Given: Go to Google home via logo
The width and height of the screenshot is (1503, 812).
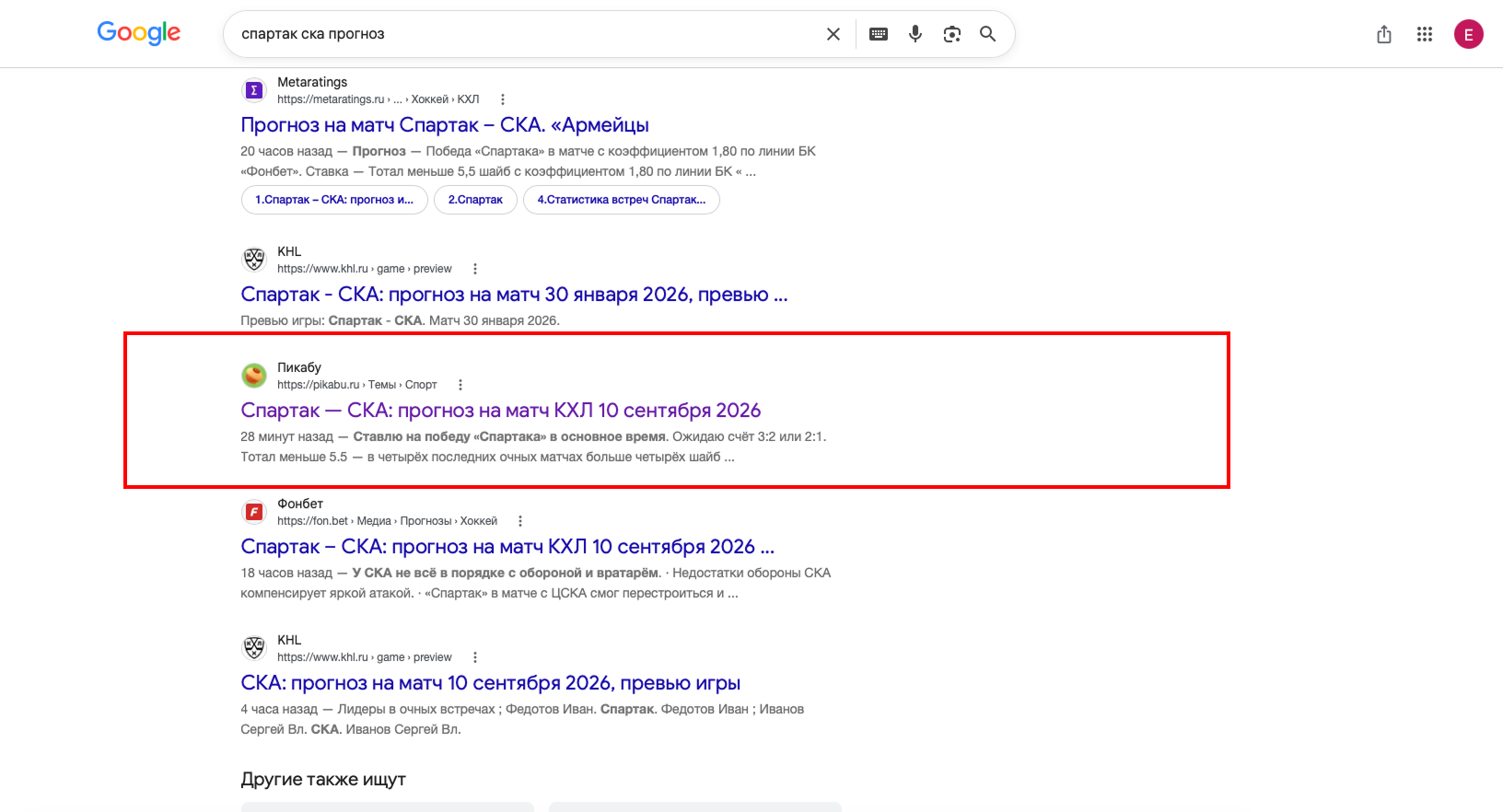Looking at the screenshot, I should click(x=139, y=33).
